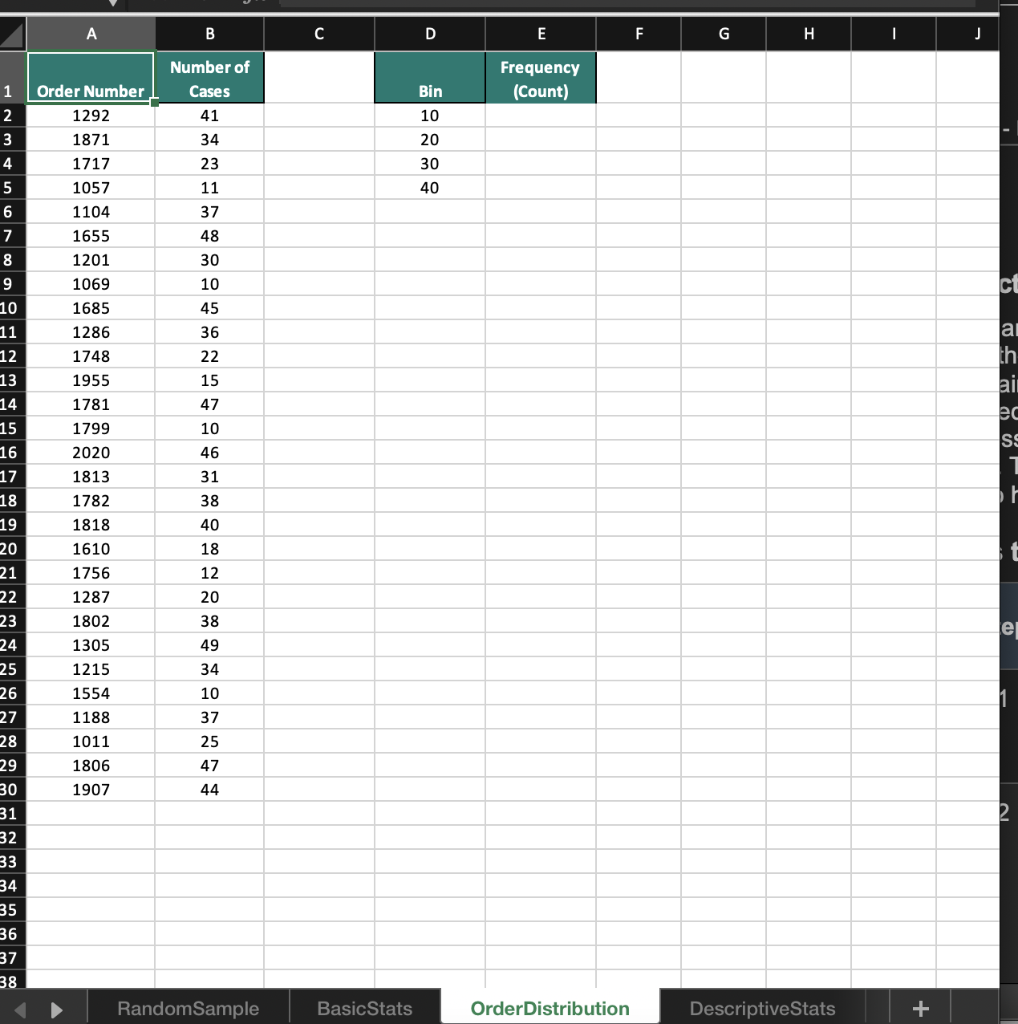Switch to the RandomSample sheet tab
The height and width of the screenshot is (1024, 1018).
(187, 1008)
